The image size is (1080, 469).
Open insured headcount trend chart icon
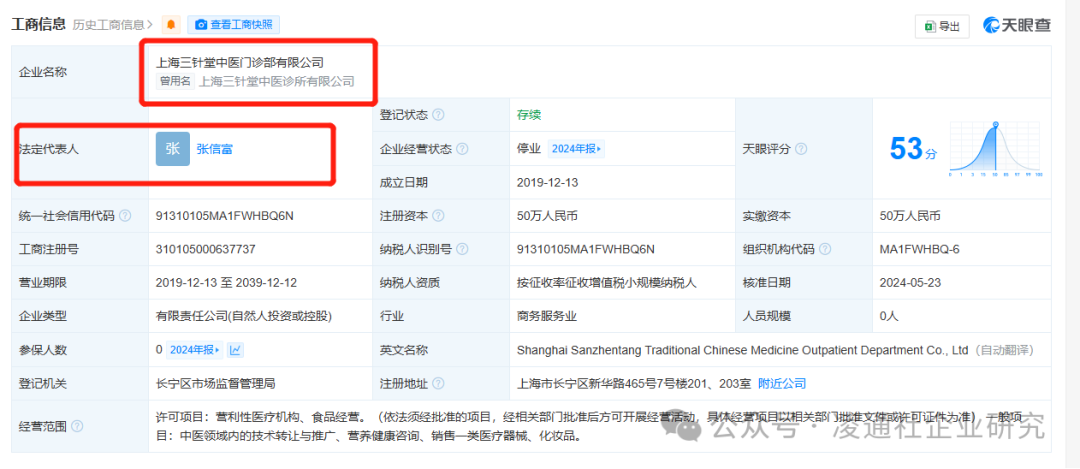tap(236, 350)
